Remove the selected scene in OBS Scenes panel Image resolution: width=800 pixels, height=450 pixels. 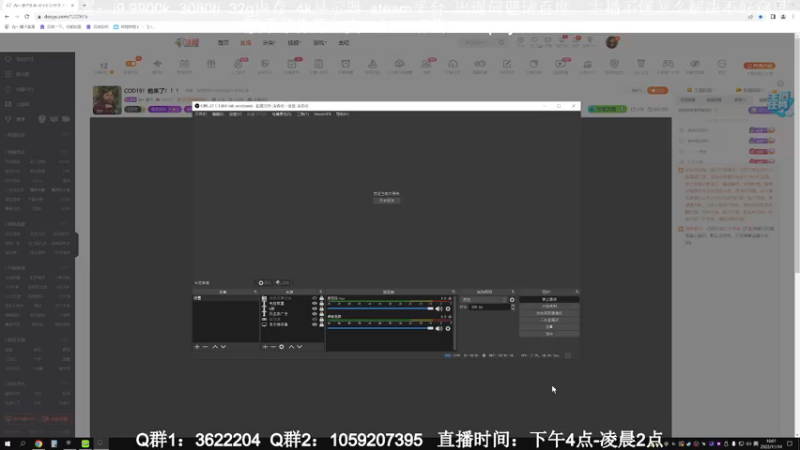coord(205,347)
